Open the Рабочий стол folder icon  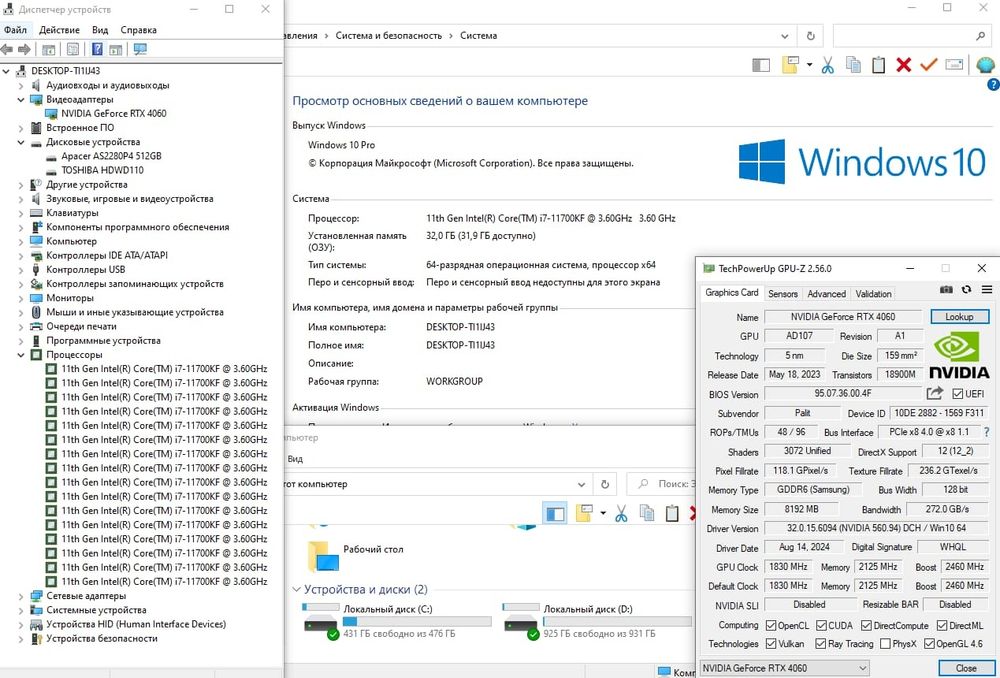pos(322,556)
